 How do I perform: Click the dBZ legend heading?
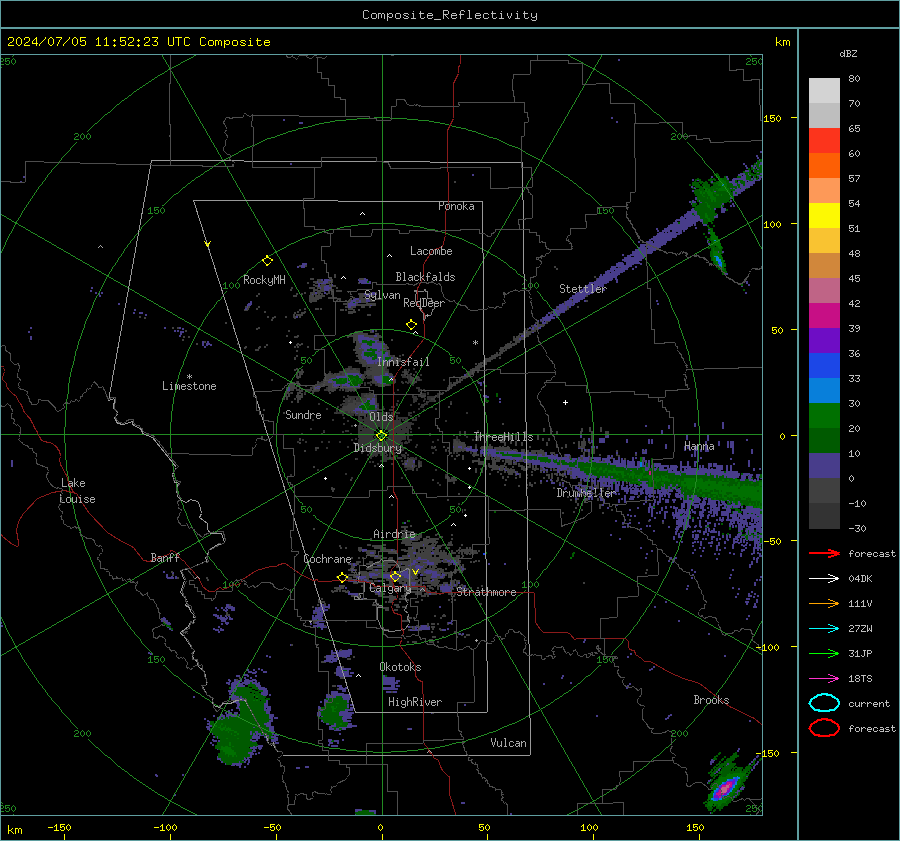tap(848, 54)
